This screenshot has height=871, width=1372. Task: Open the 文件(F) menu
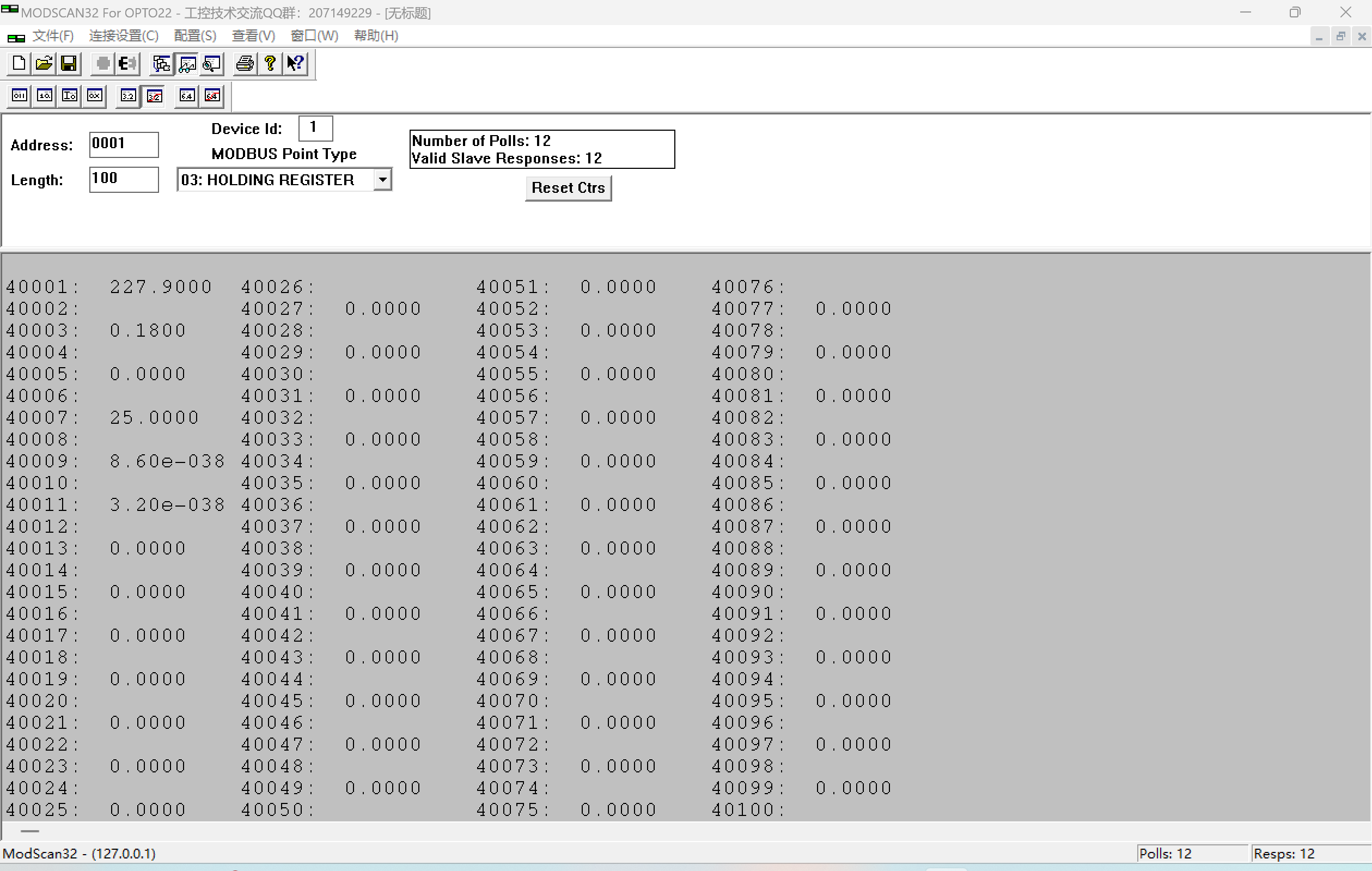53,36
